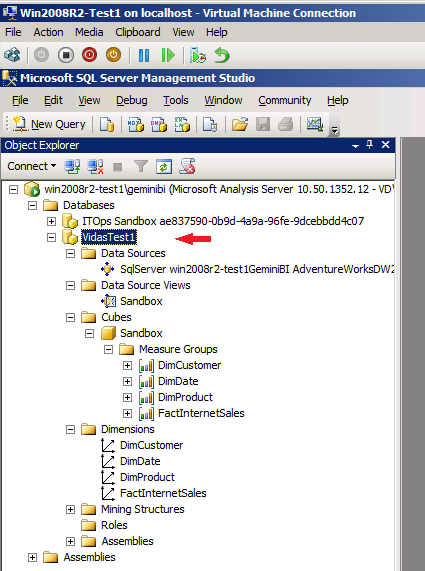Select the DimDate measure group
This screenshot has width=425, height=571.
[x=178, y=381]
